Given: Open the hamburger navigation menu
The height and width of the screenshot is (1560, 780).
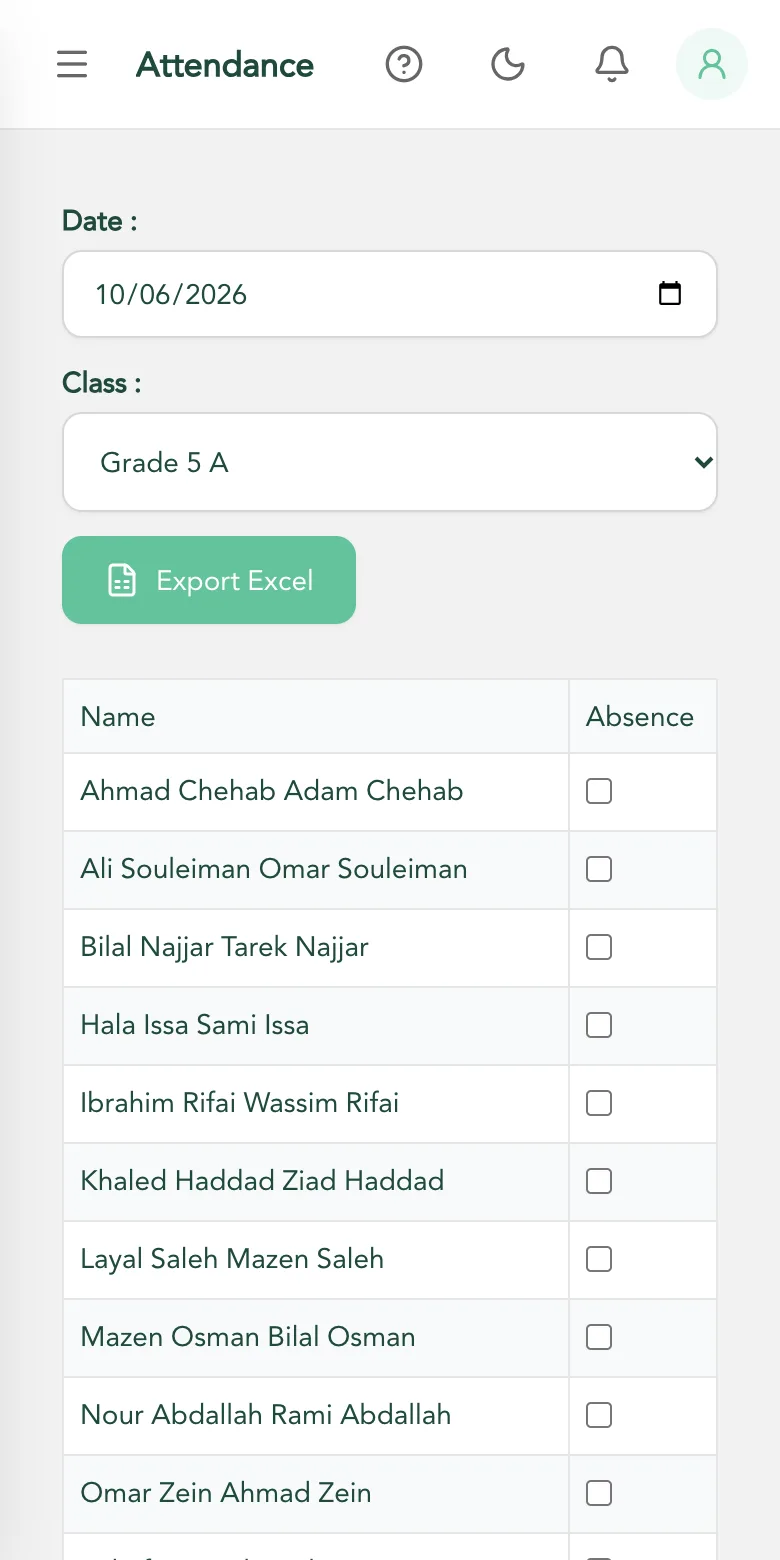Looking at the screenshot, I should pos(72,65).
